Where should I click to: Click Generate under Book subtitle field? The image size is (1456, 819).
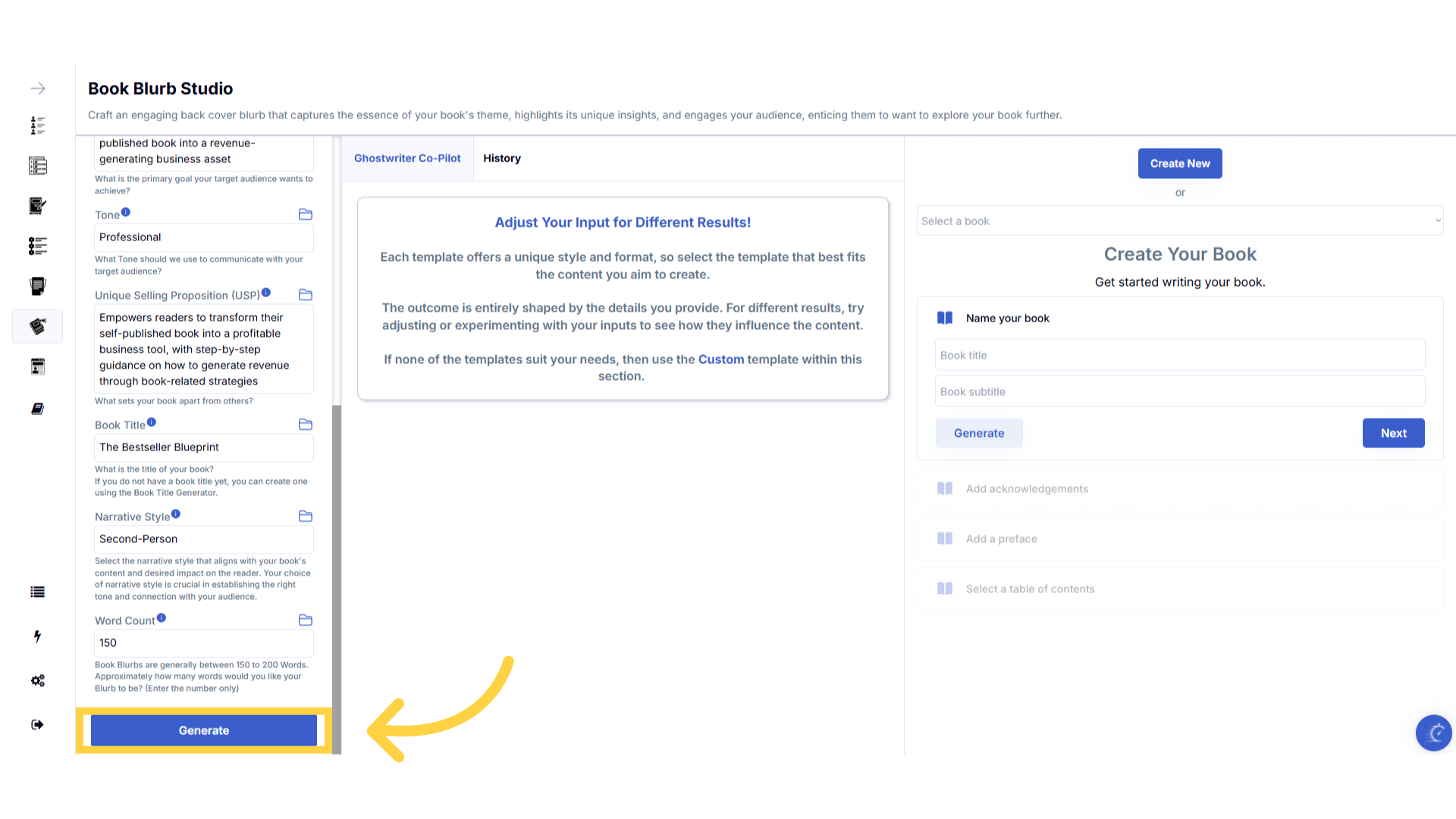(x=979, y=433)
